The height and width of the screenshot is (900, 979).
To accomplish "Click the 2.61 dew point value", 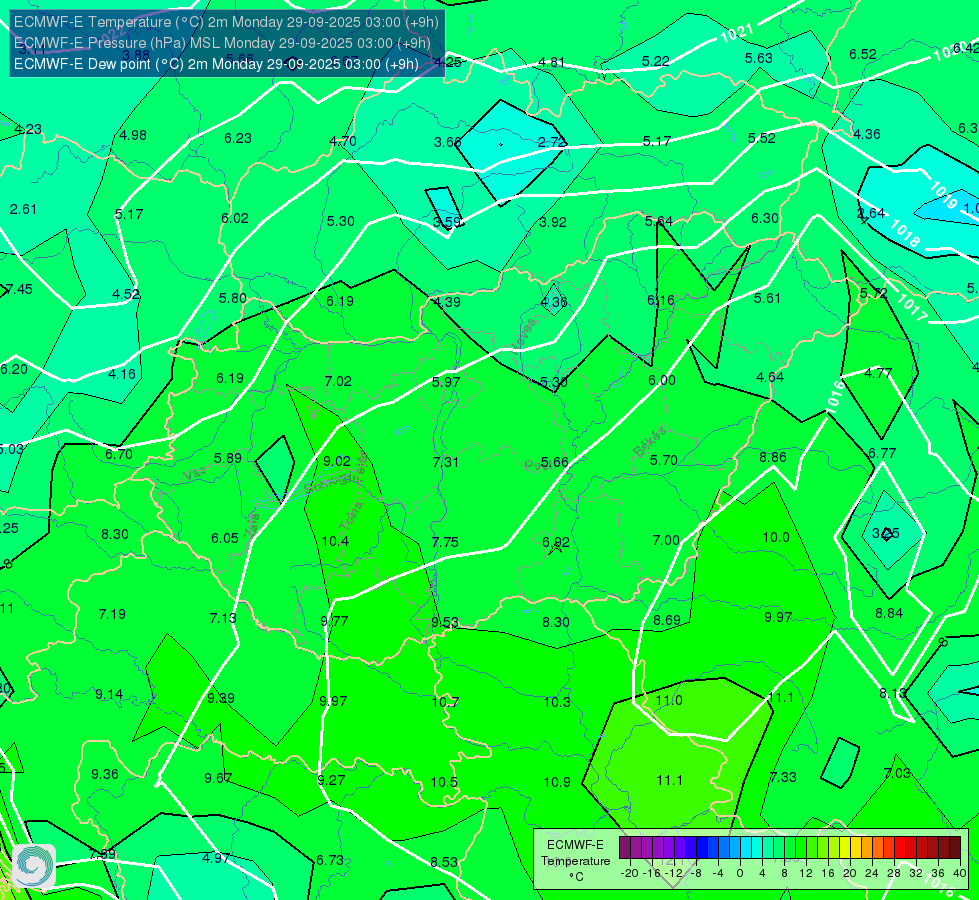I will coord(23,209).
